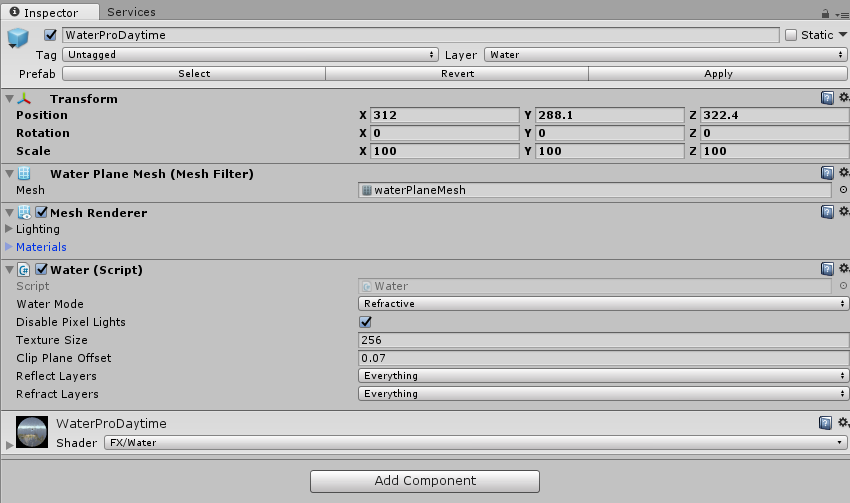This screenshot has height=503, width=850.
Task: Click the Scale Y field
Action: point(610,151)
